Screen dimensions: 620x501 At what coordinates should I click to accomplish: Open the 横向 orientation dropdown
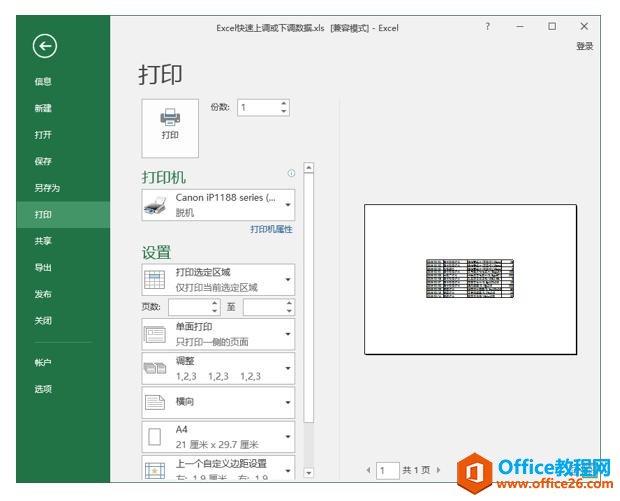[218, 402]
